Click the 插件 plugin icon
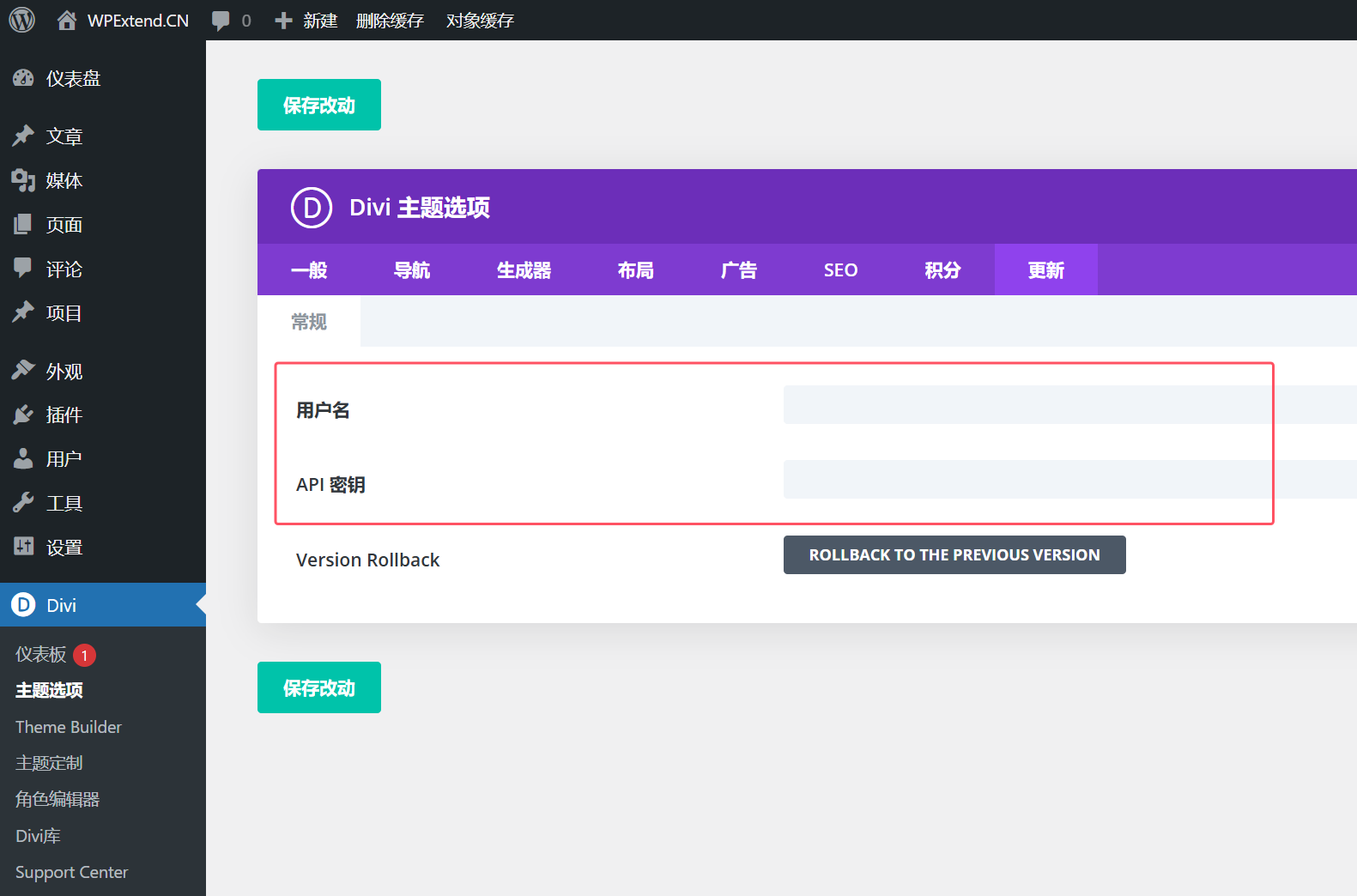Viewport: 1357px width, 896px height. pos(23,415)
